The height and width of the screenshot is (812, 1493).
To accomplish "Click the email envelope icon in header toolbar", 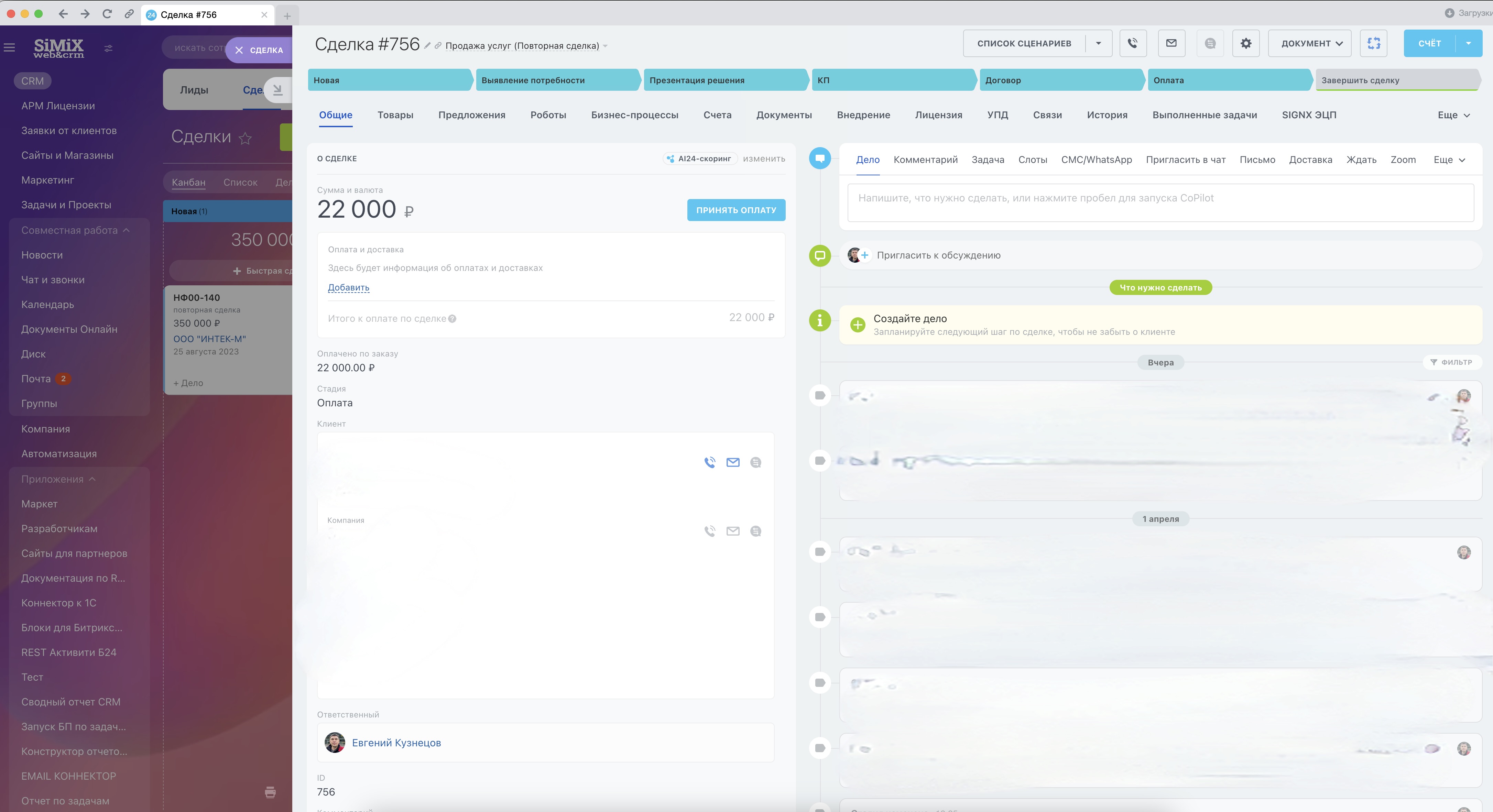I will (1171, 43).
